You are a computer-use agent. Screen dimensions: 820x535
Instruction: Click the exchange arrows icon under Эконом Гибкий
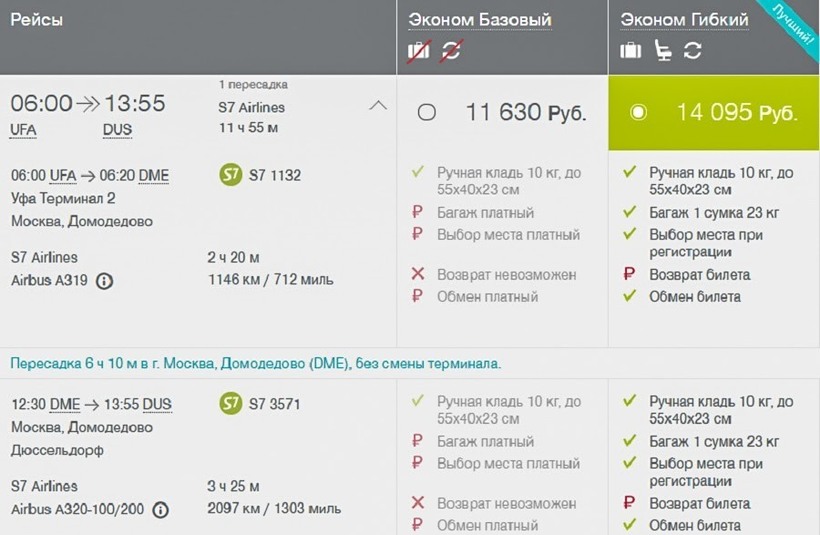coord(692,51)
